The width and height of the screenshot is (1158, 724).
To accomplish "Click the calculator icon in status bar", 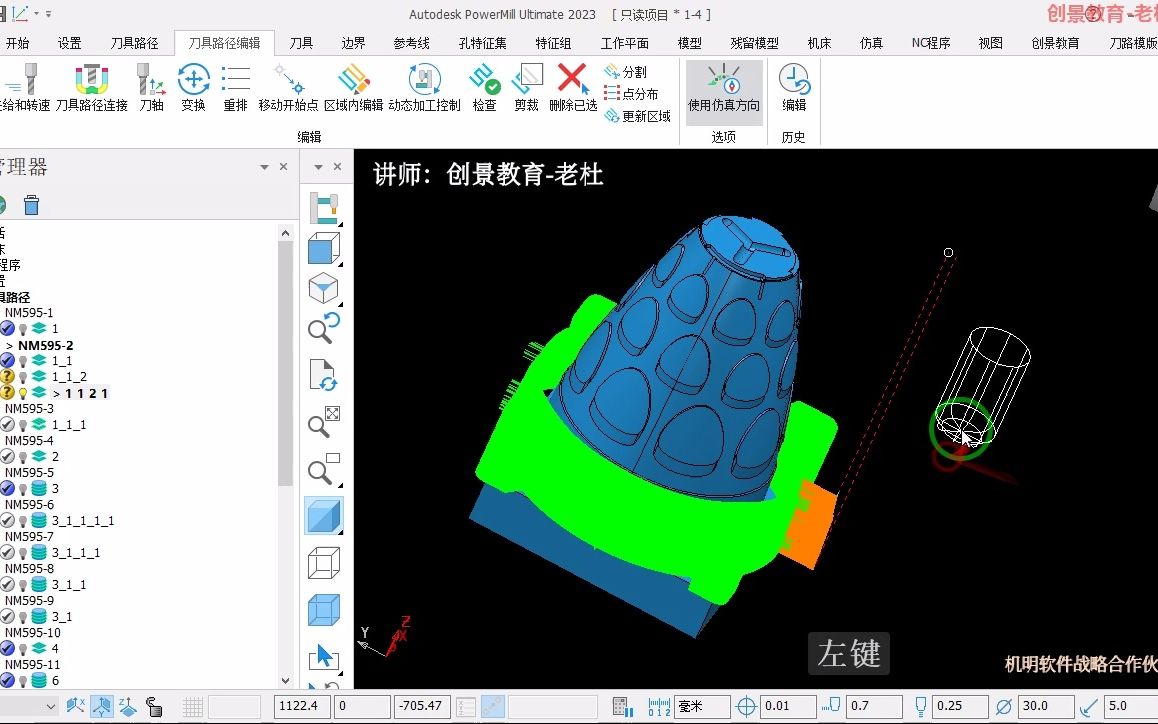I will click(623, 707).
